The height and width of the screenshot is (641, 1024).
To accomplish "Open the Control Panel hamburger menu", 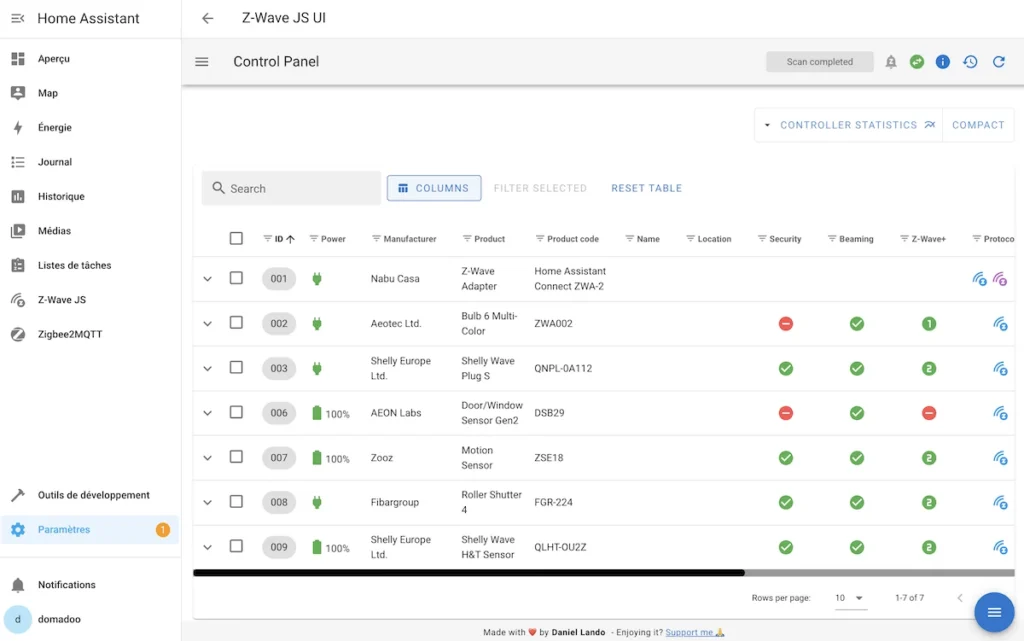I will (202, 61).
